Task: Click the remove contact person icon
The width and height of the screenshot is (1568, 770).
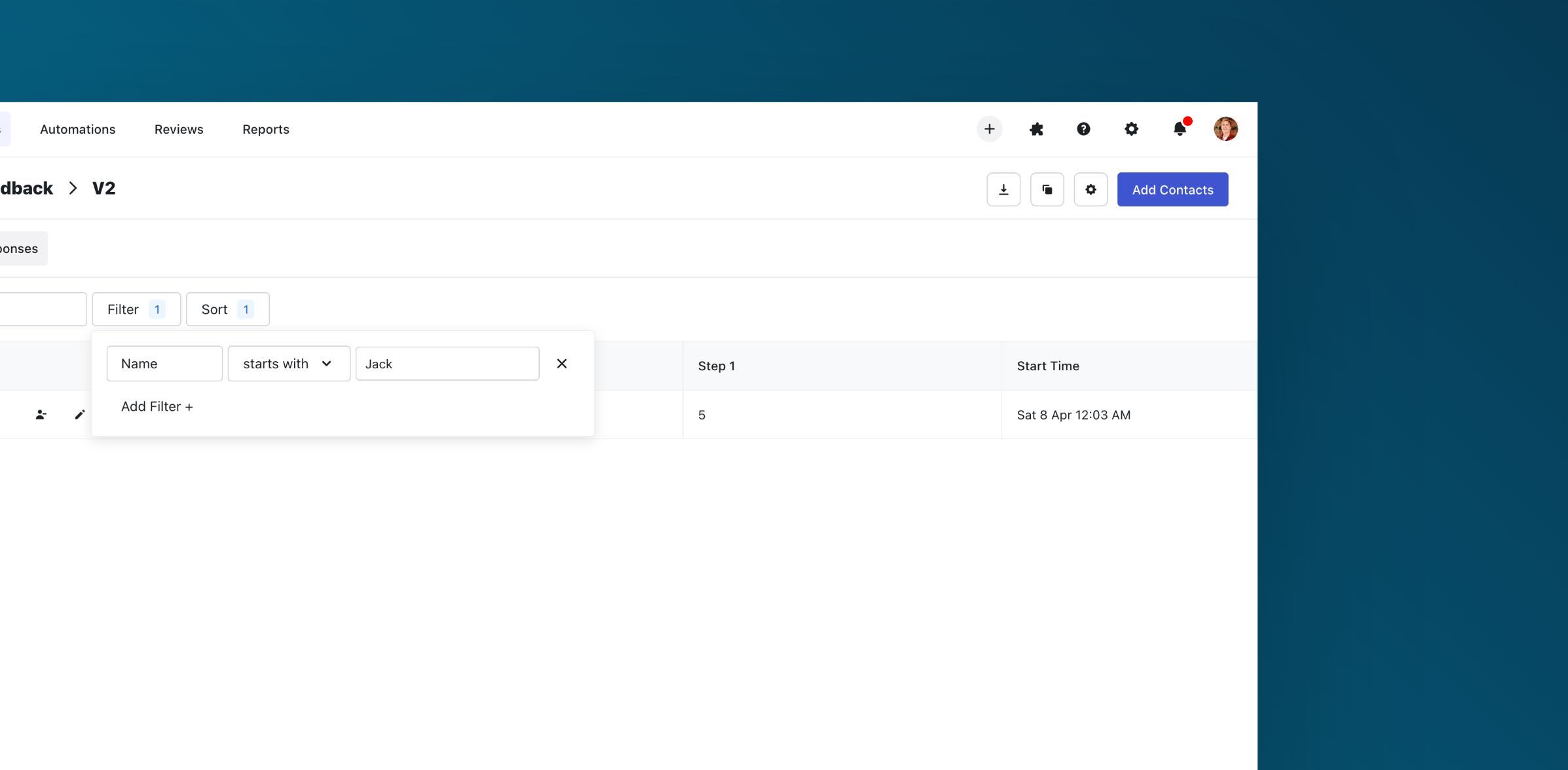Action: coord(41,415)
